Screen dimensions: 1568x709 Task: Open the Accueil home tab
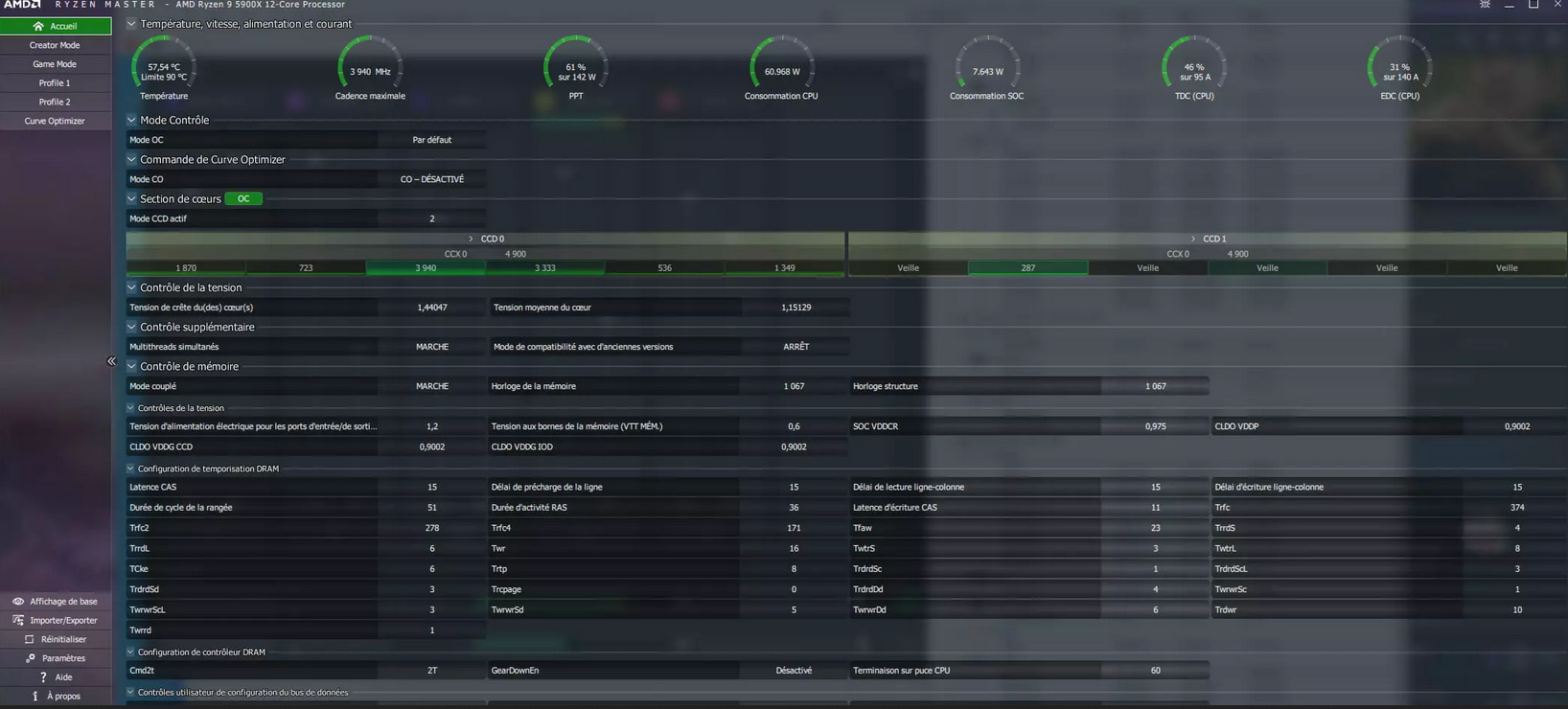click(x=56, y=26)
